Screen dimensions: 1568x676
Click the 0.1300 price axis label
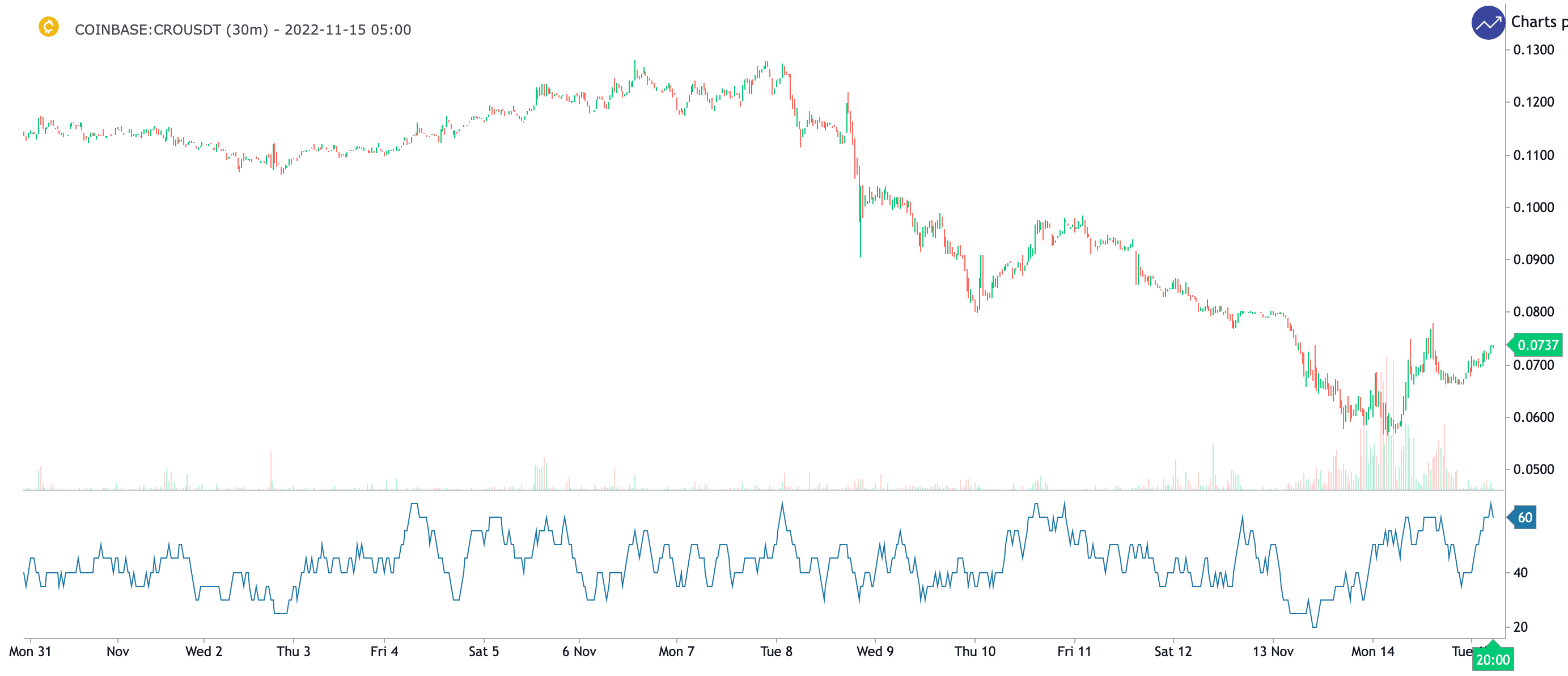tap(1533, 50)
